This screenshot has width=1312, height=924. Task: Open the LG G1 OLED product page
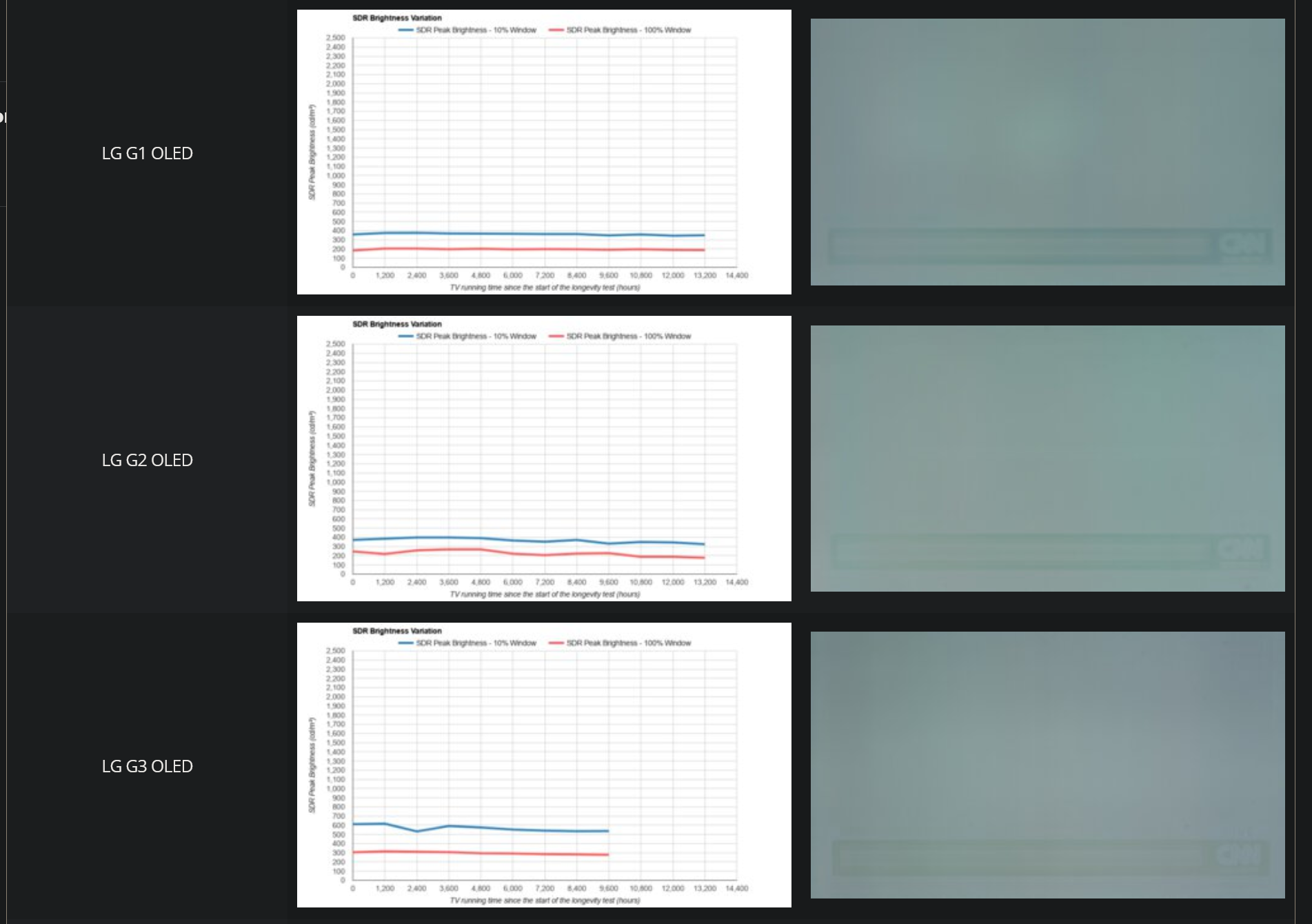147,154
